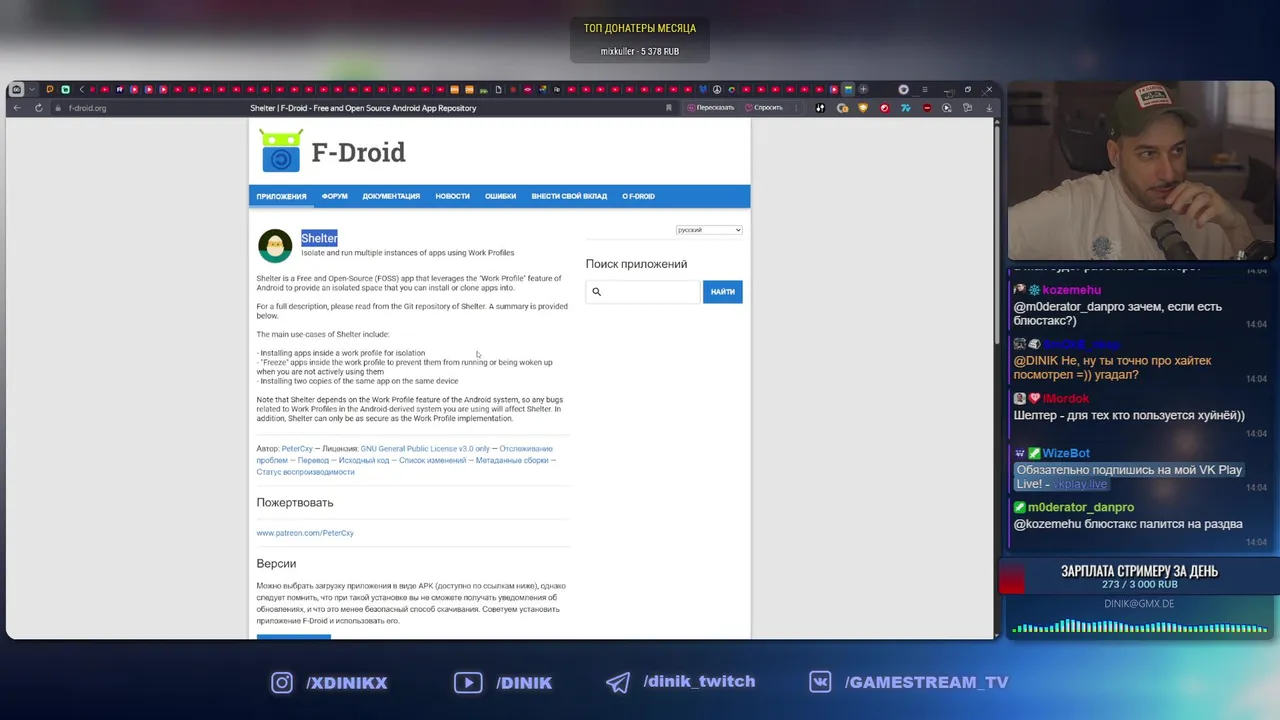The width and height of the screenshot is (1280, 720).
Task: Click the Пожертвовать heading
Action: 295,502
